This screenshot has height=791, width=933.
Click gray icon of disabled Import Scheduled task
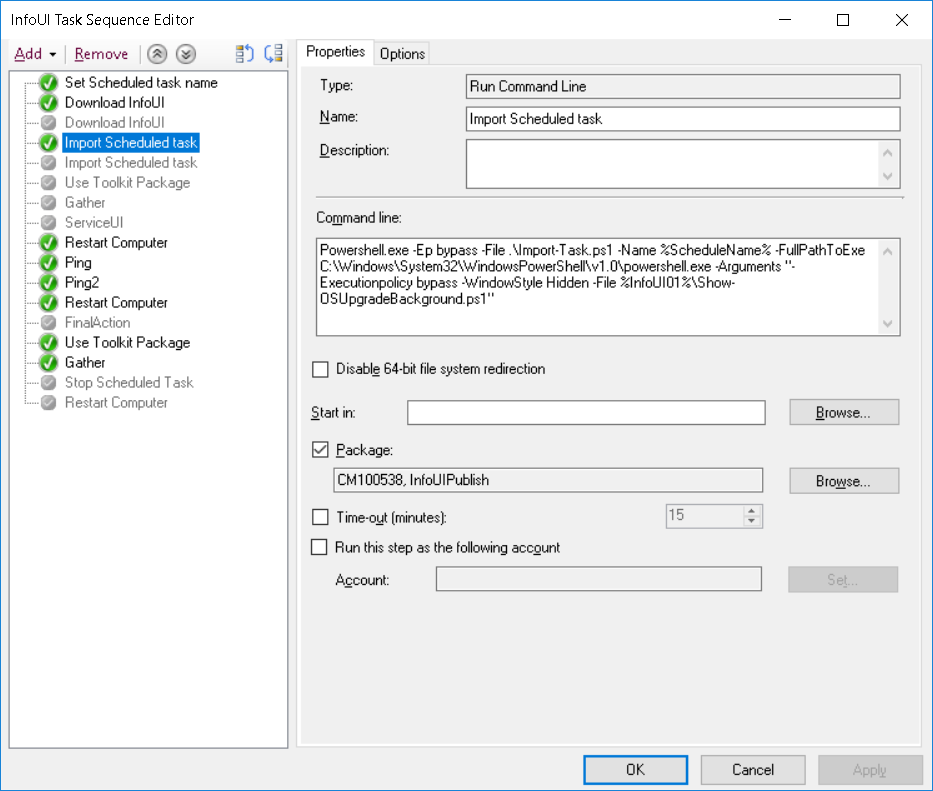point(49,163)
